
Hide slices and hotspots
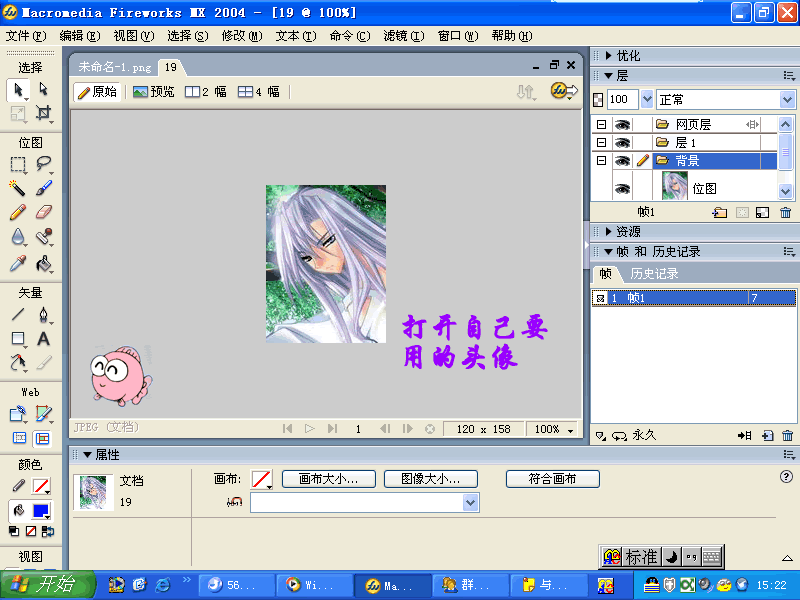click(x=19, y=438)
